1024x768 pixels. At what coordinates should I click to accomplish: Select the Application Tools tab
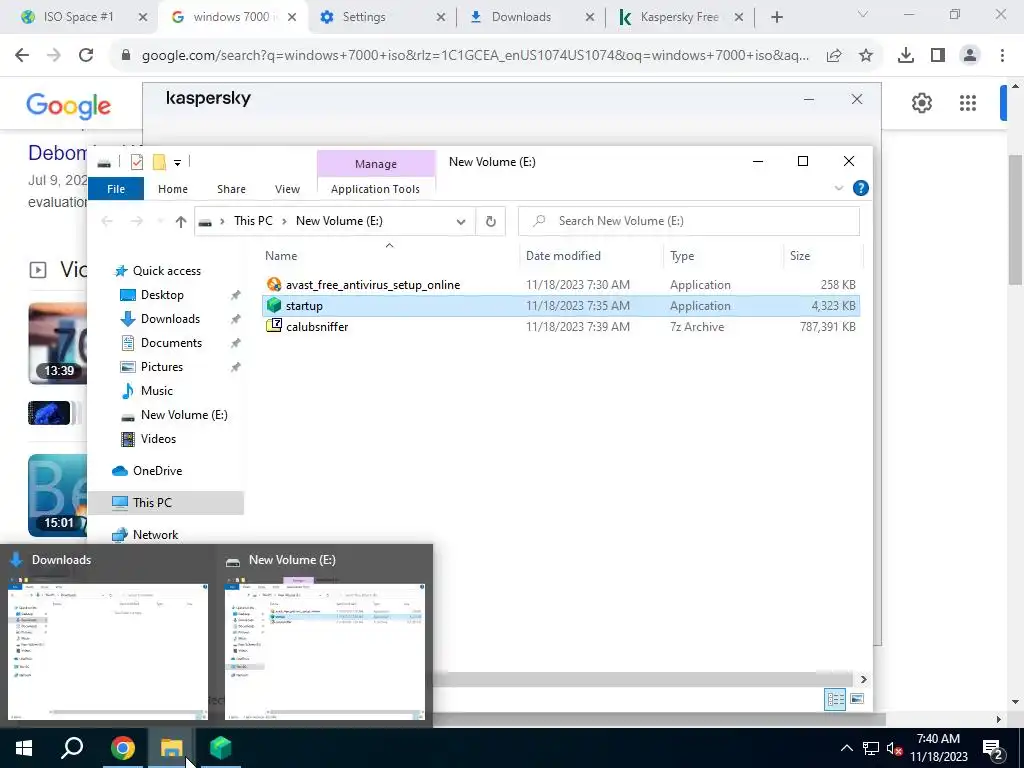tap(376, 189)
